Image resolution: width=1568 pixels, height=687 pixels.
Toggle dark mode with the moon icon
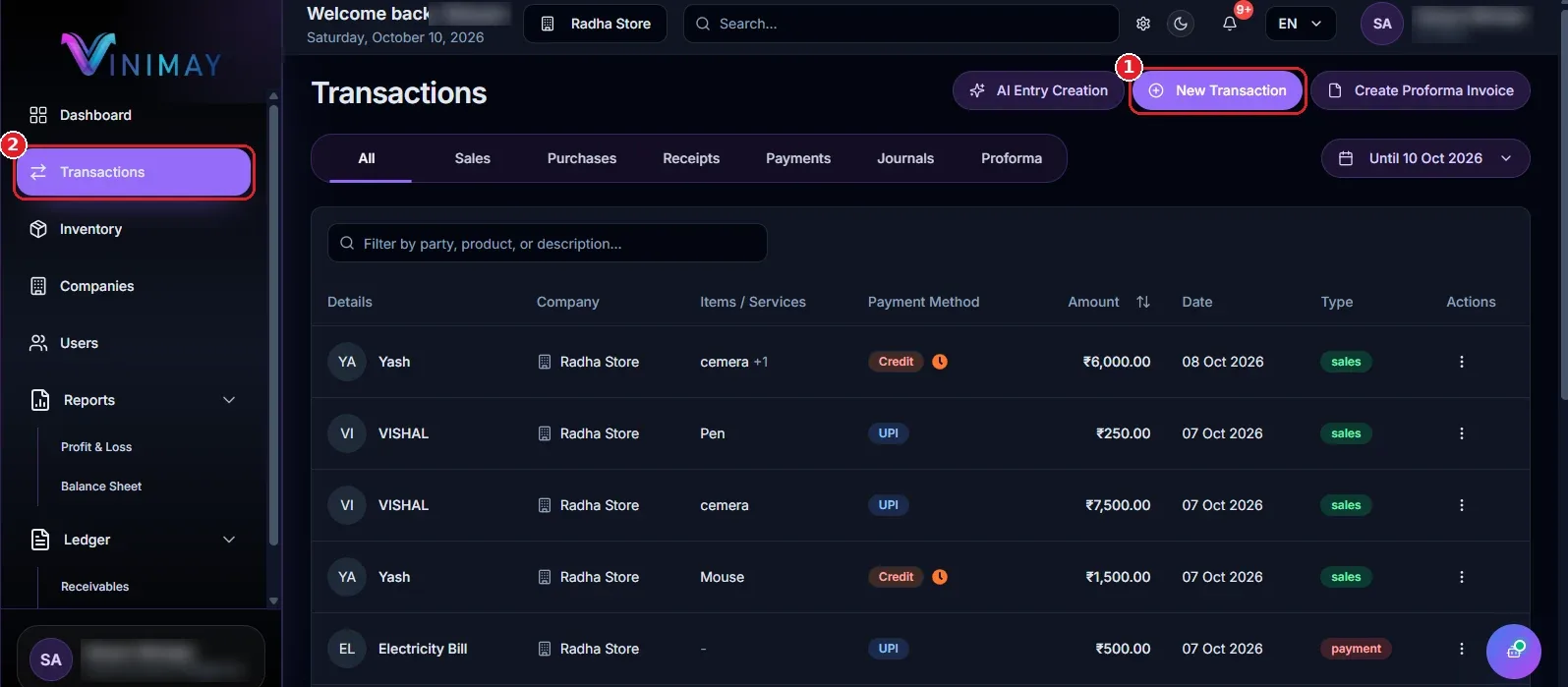pyautogui.click(x=1181, y=24)
